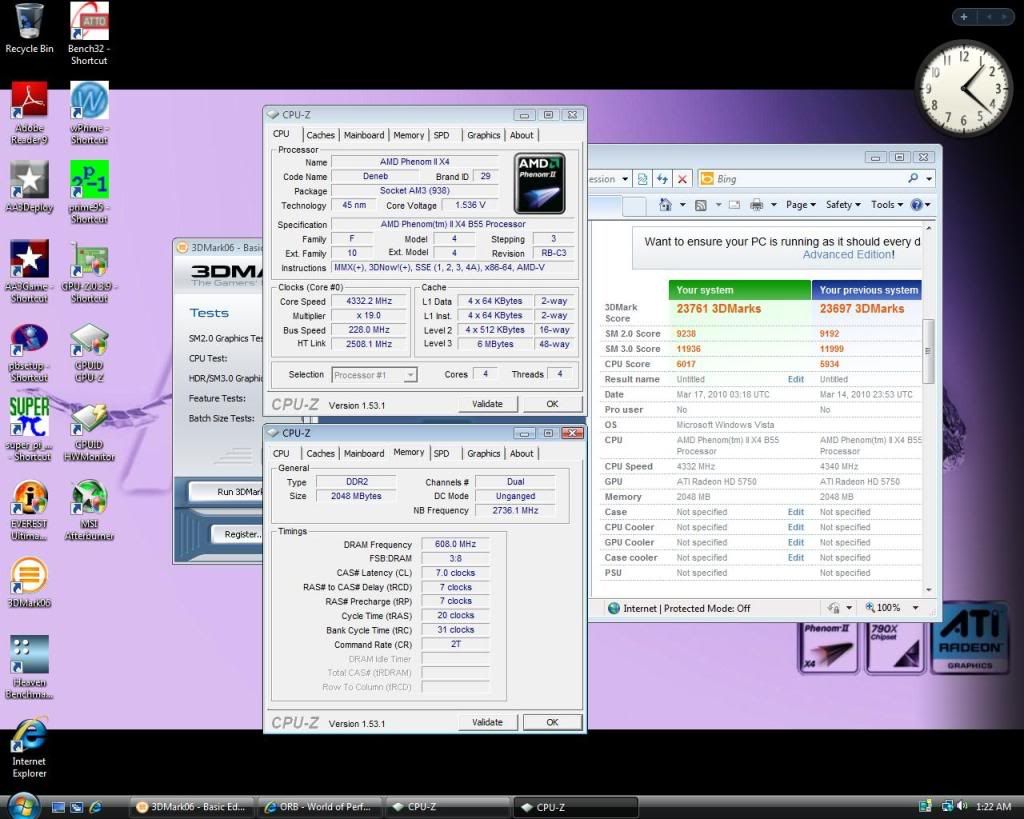
Task: Click the RSS feeds icon in toolbar
Action: pyautogui.click(x=701, y=205)
